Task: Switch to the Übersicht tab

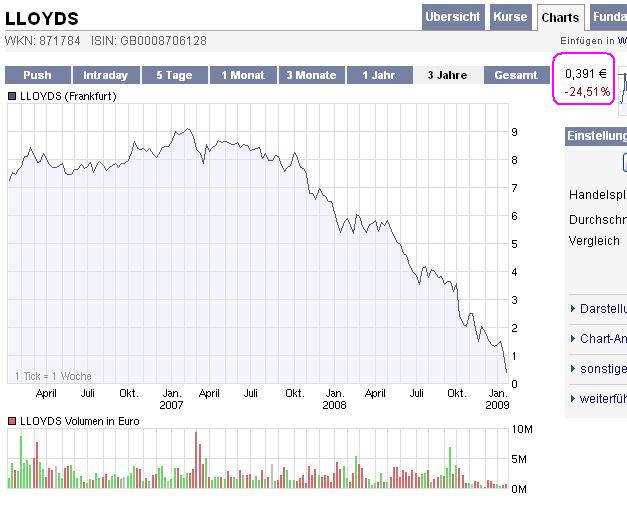Action: coord(453,17)
